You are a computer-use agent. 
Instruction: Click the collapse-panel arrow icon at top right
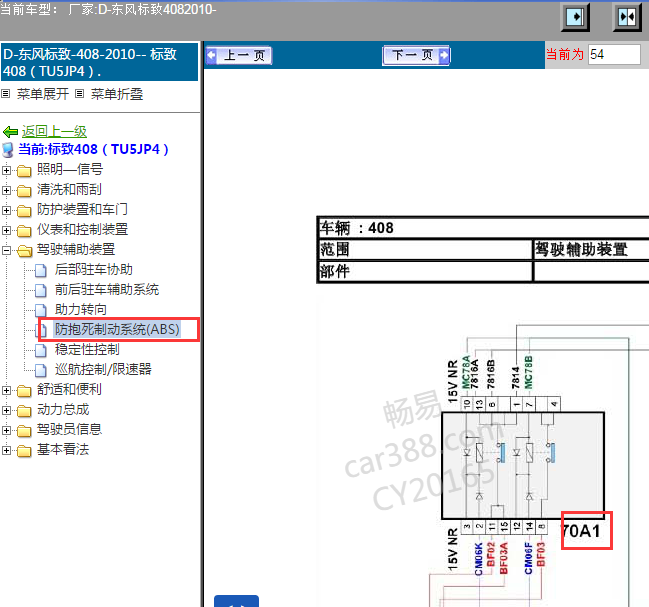tap(575, 17)
